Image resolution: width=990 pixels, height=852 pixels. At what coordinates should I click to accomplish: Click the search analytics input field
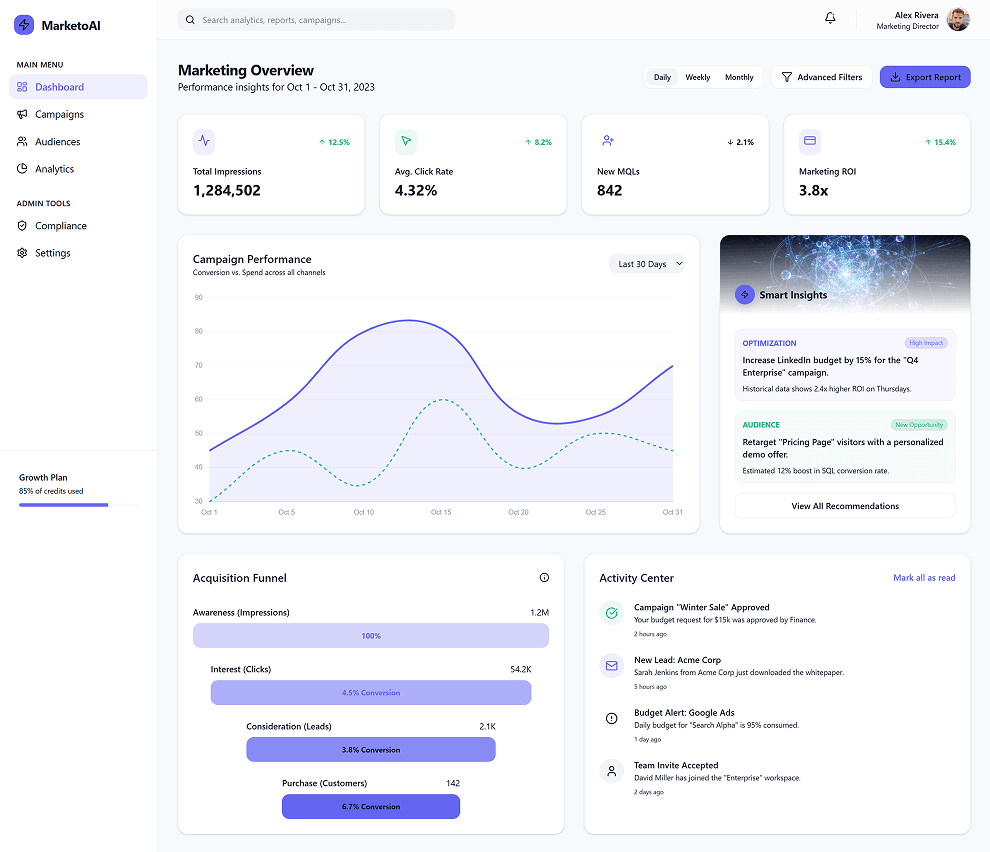click(x=316, y=20)
